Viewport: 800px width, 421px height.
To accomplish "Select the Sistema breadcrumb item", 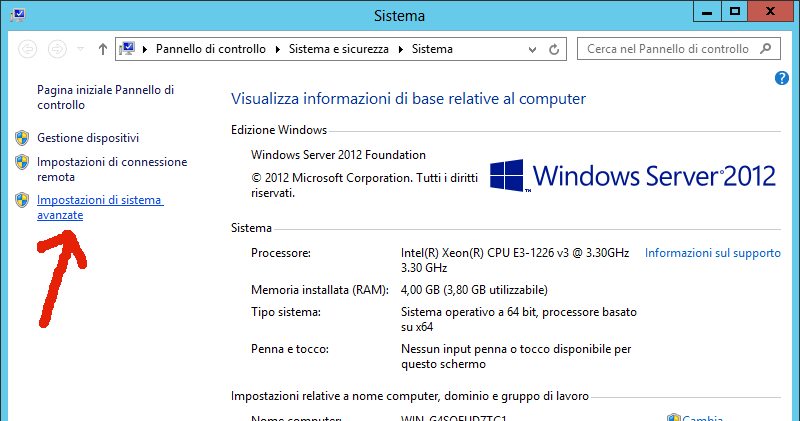I will click(432, 49).
